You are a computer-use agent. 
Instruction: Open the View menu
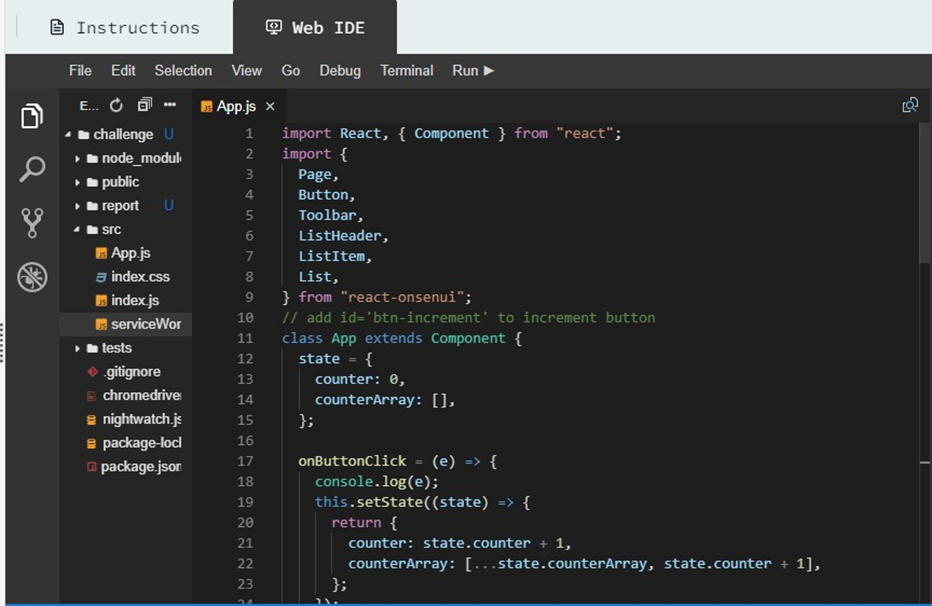[247, 71]
